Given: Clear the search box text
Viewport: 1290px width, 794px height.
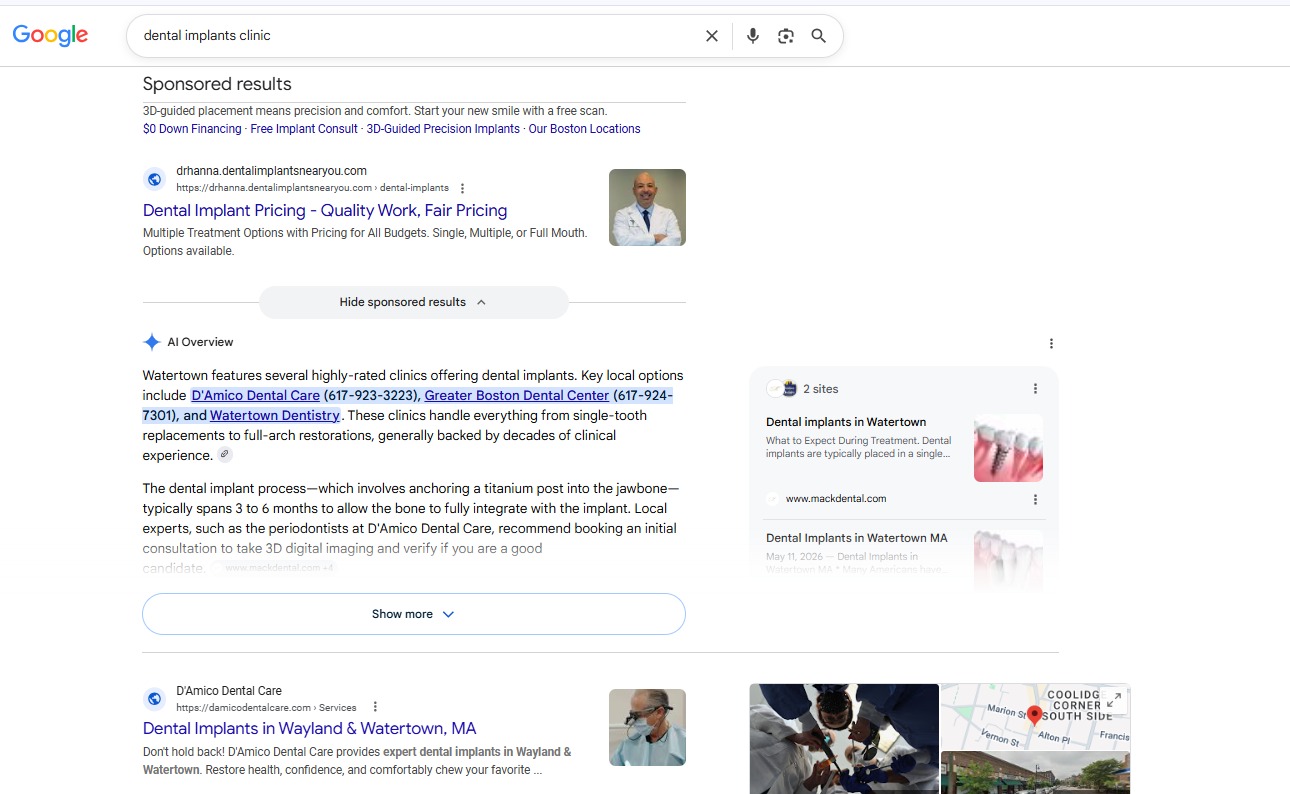Looking at the screenshot, I should click(x=712, y=36).
